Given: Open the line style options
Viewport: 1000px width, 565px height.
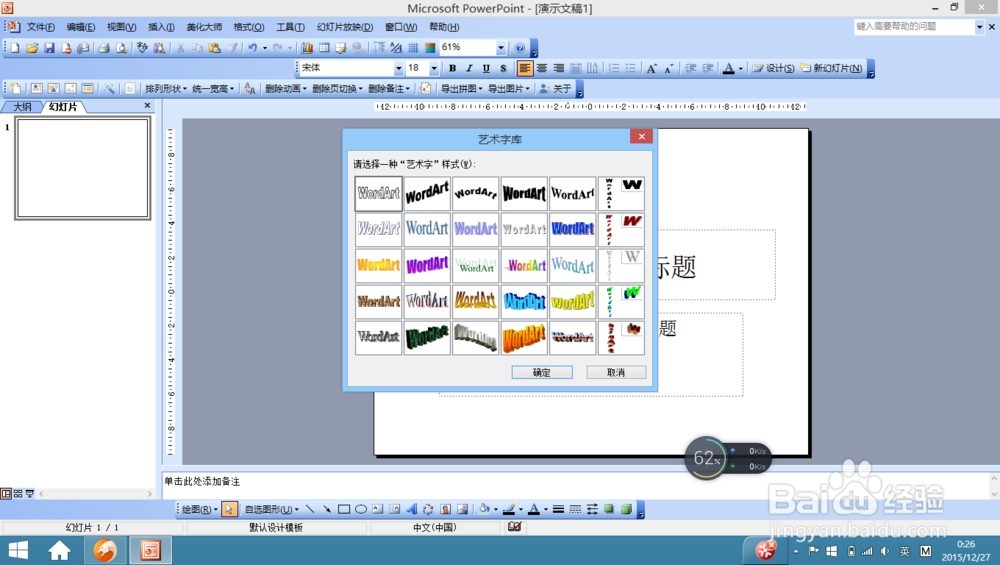Looking at the screenshot, I should click(x=558, y=509).
